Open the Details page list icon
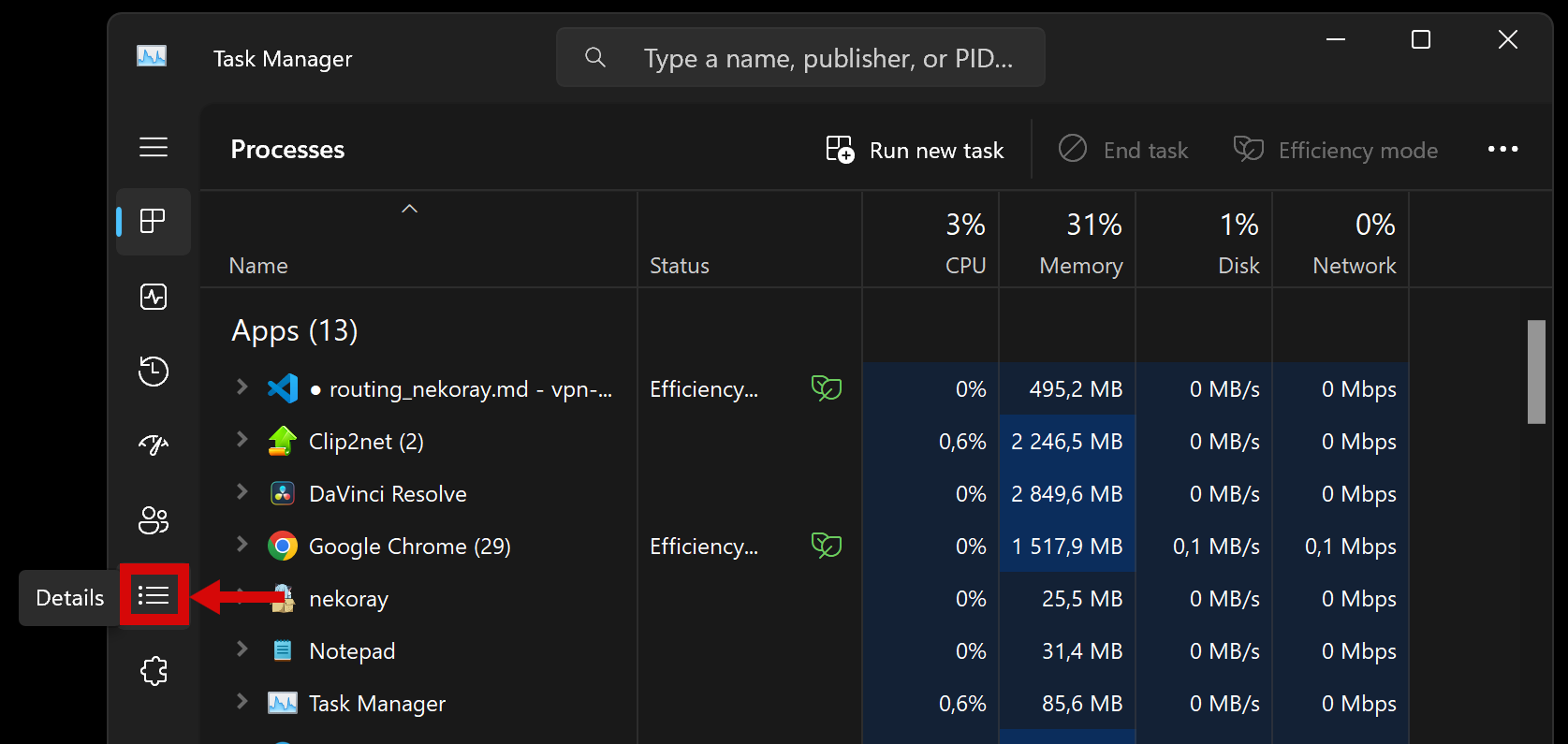 [x=154, y=595]
